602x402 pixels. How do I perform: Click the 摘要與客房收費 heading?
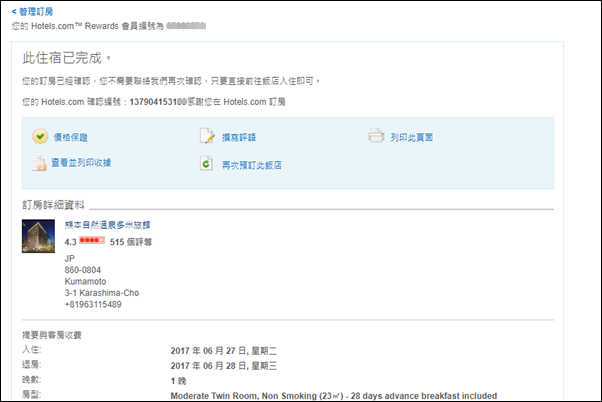[51, 335]
